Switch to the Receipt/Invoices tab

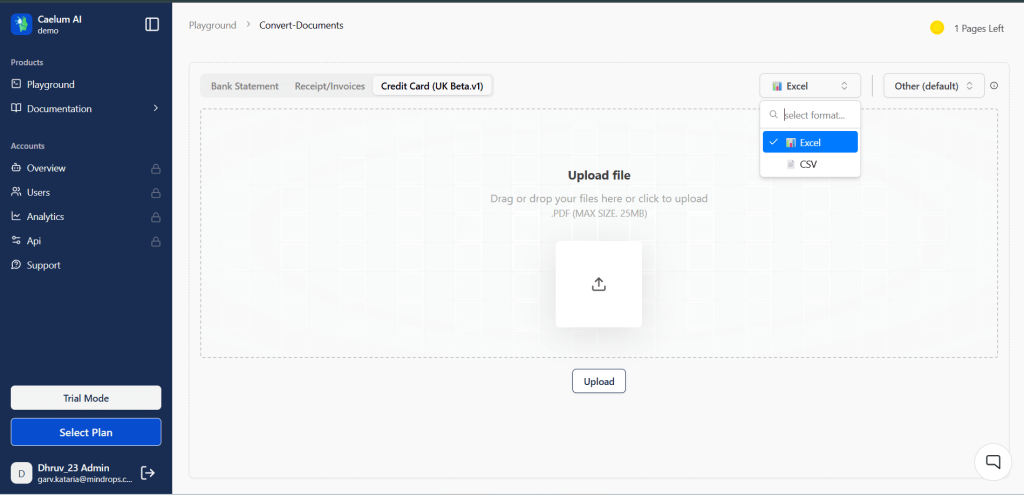(330, 86)
